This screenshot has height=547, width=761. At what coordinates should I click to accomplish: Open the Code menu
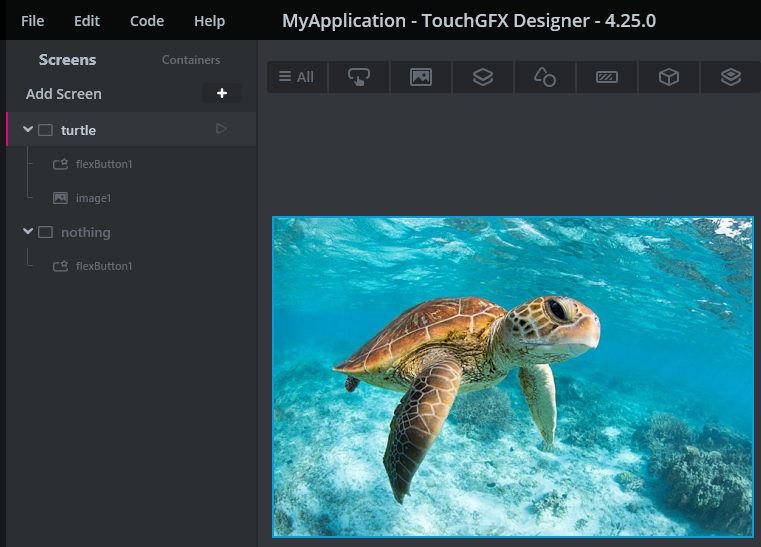click(x=147, y=21)
